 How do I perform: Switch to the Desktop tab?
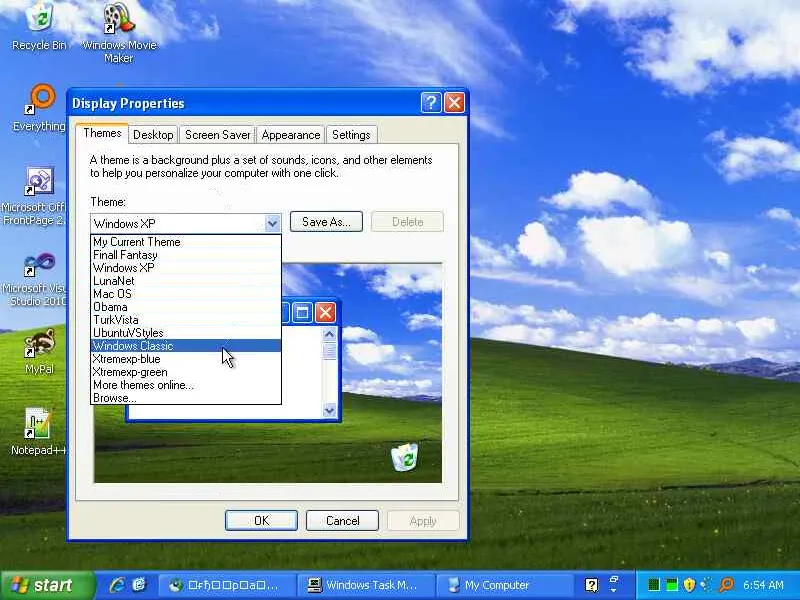pyautogui.click(x=153, y=135)
